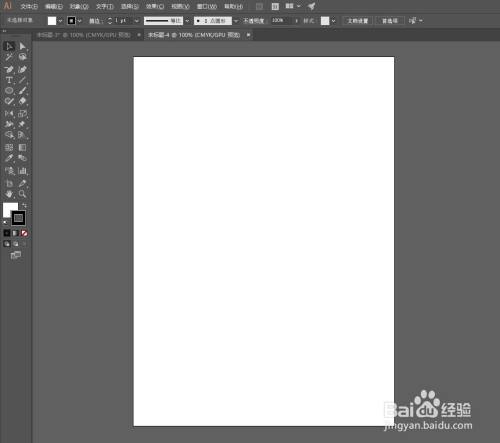Viewport: 500px width, 443px height.
Task: Select the Perspective Grid tool
Action: coord(22,135)
